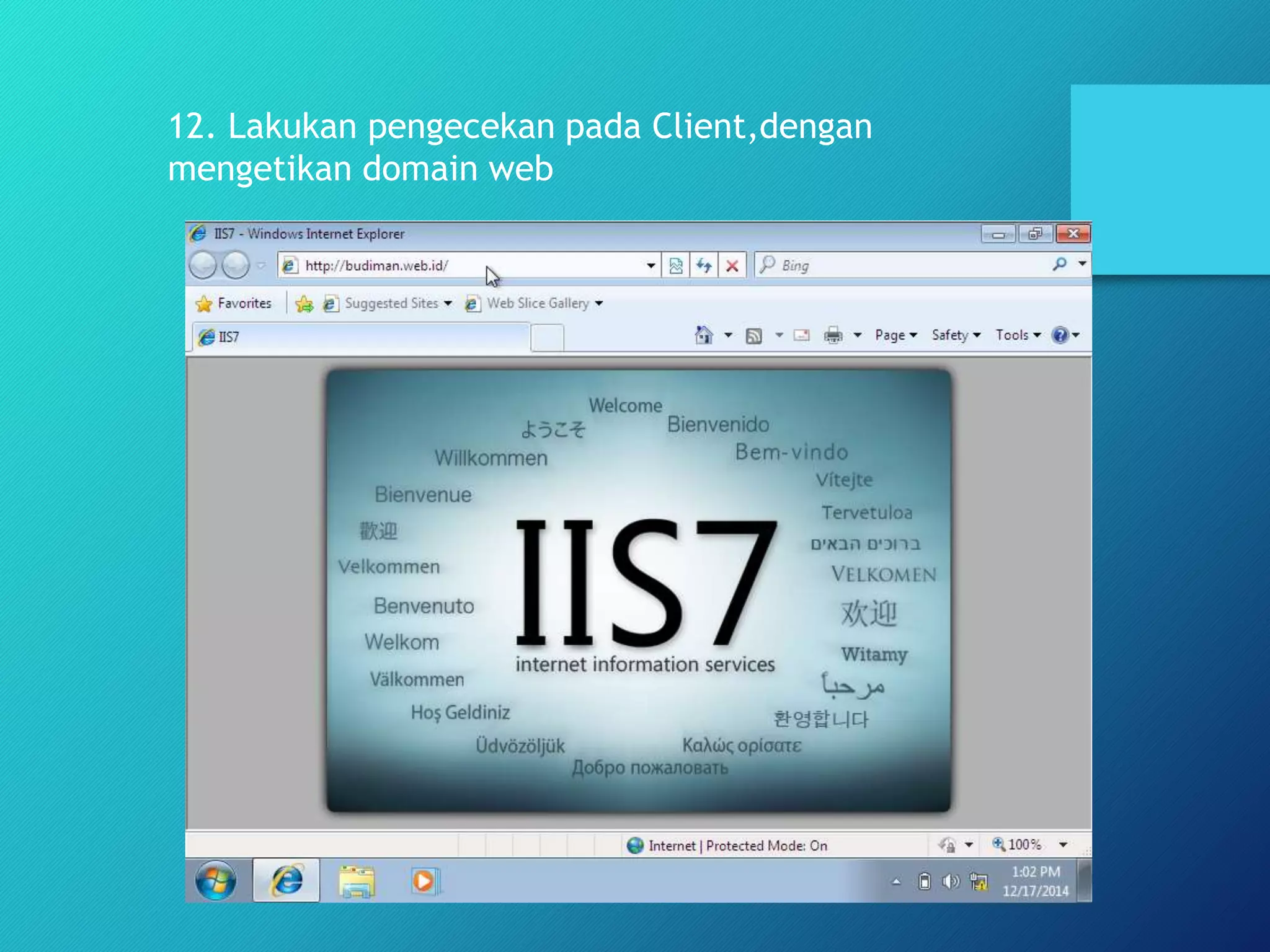Viewport: 1270px width, 952px height.
Task: Click the address bar with budiman.web.id
Action: click(468, 266)
